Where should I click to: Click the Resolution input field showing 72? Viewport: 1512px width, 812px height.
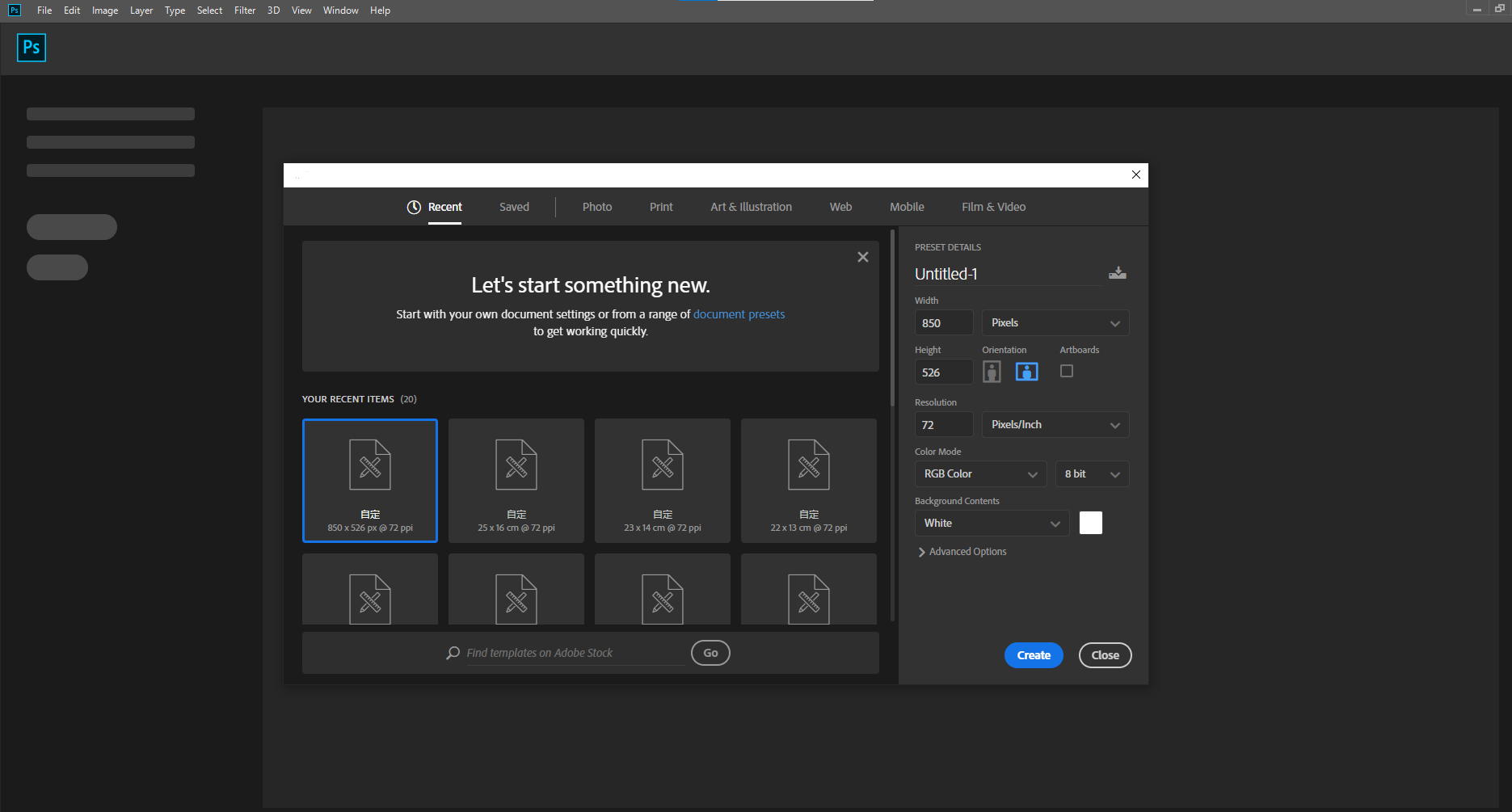(944, 424)
